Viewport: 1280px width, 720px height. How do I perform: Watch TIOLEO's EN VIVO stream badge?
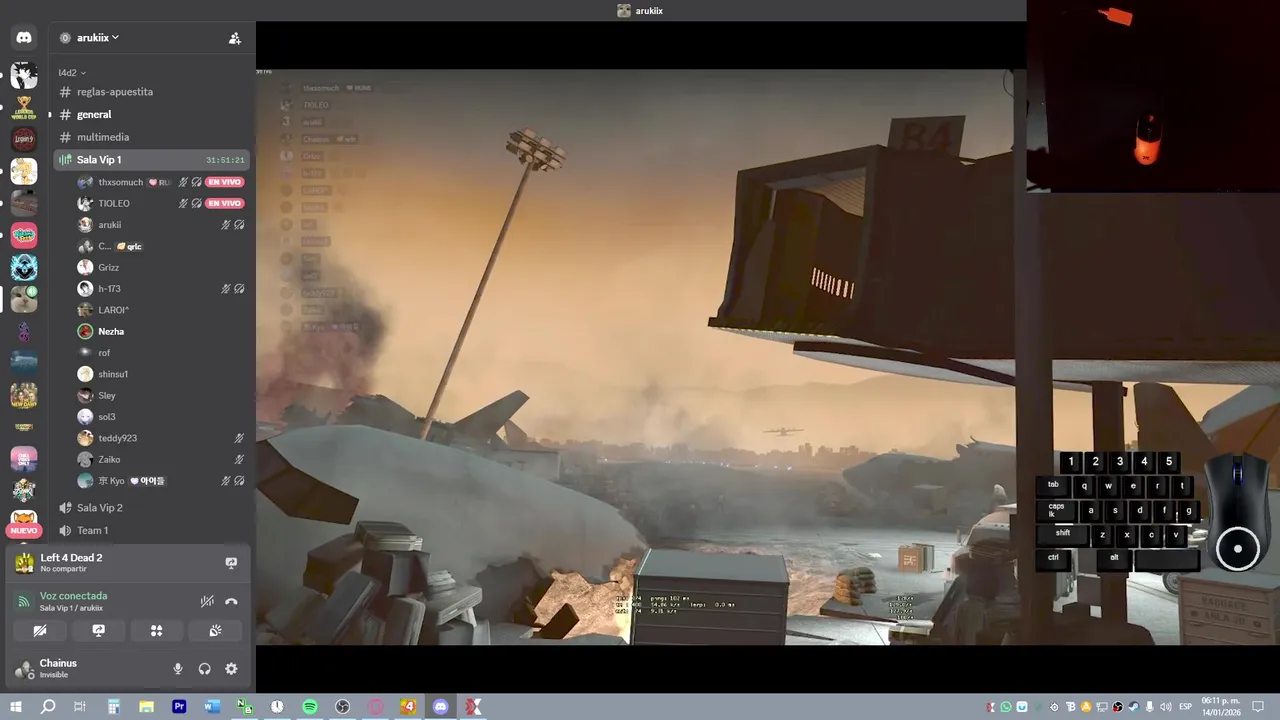[225, 203]
